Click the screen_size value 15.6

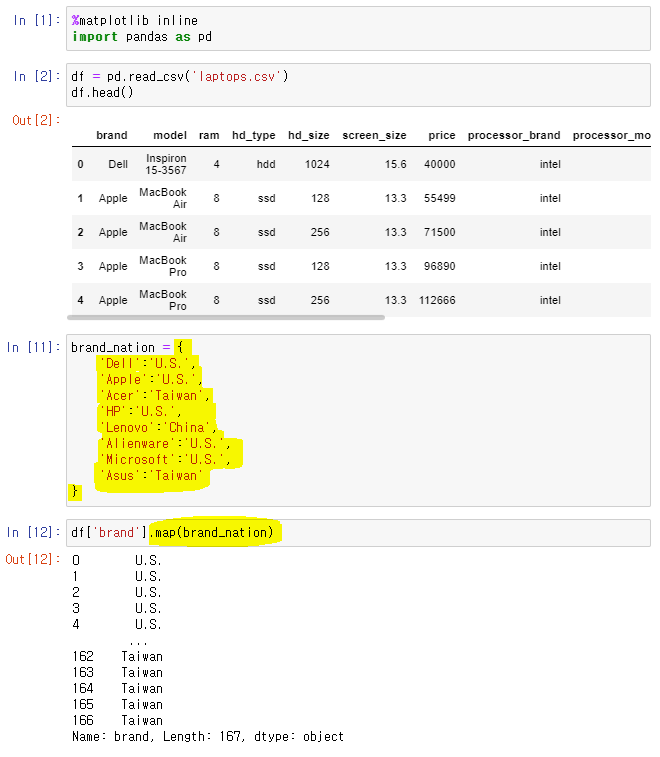[x=395, y=164]
